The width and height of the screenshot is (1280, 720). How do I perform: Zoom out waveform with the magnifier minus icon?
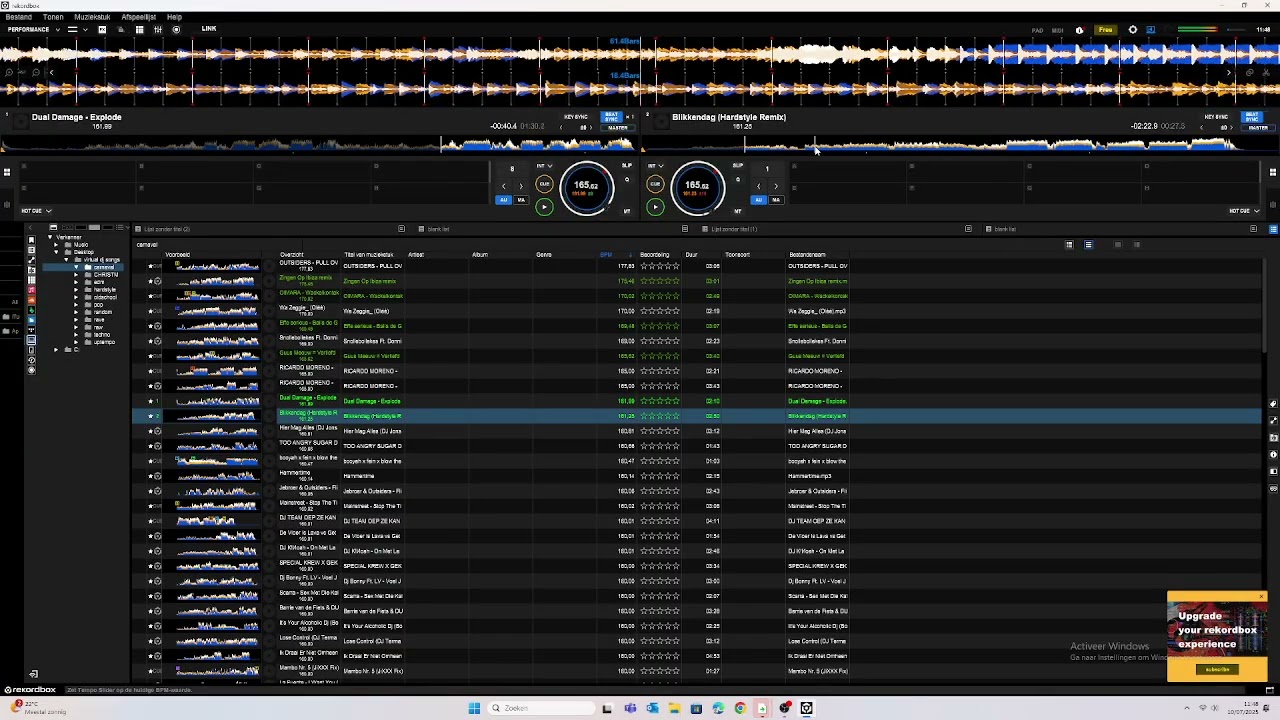pyautogui.click(x=36, y=72)
